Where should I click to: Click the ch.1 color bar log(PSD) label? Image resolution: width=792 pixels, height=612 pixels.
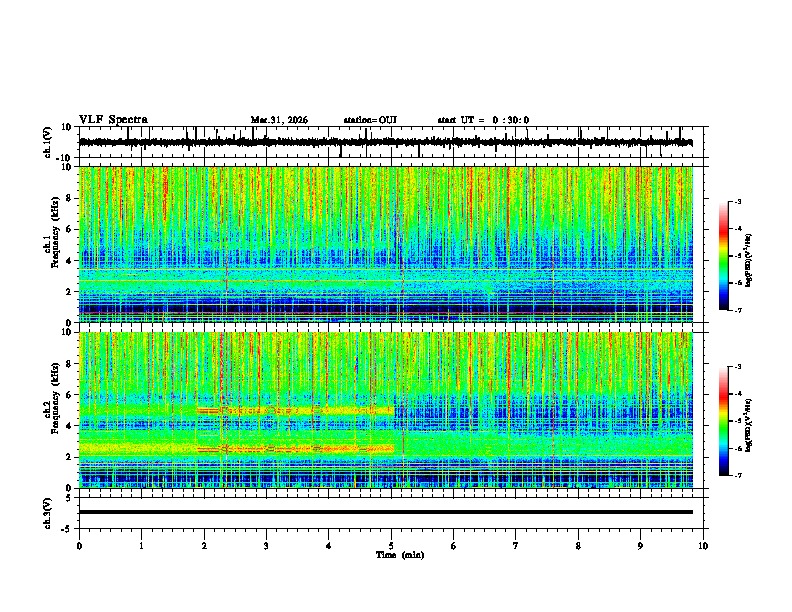pos(748,261)
